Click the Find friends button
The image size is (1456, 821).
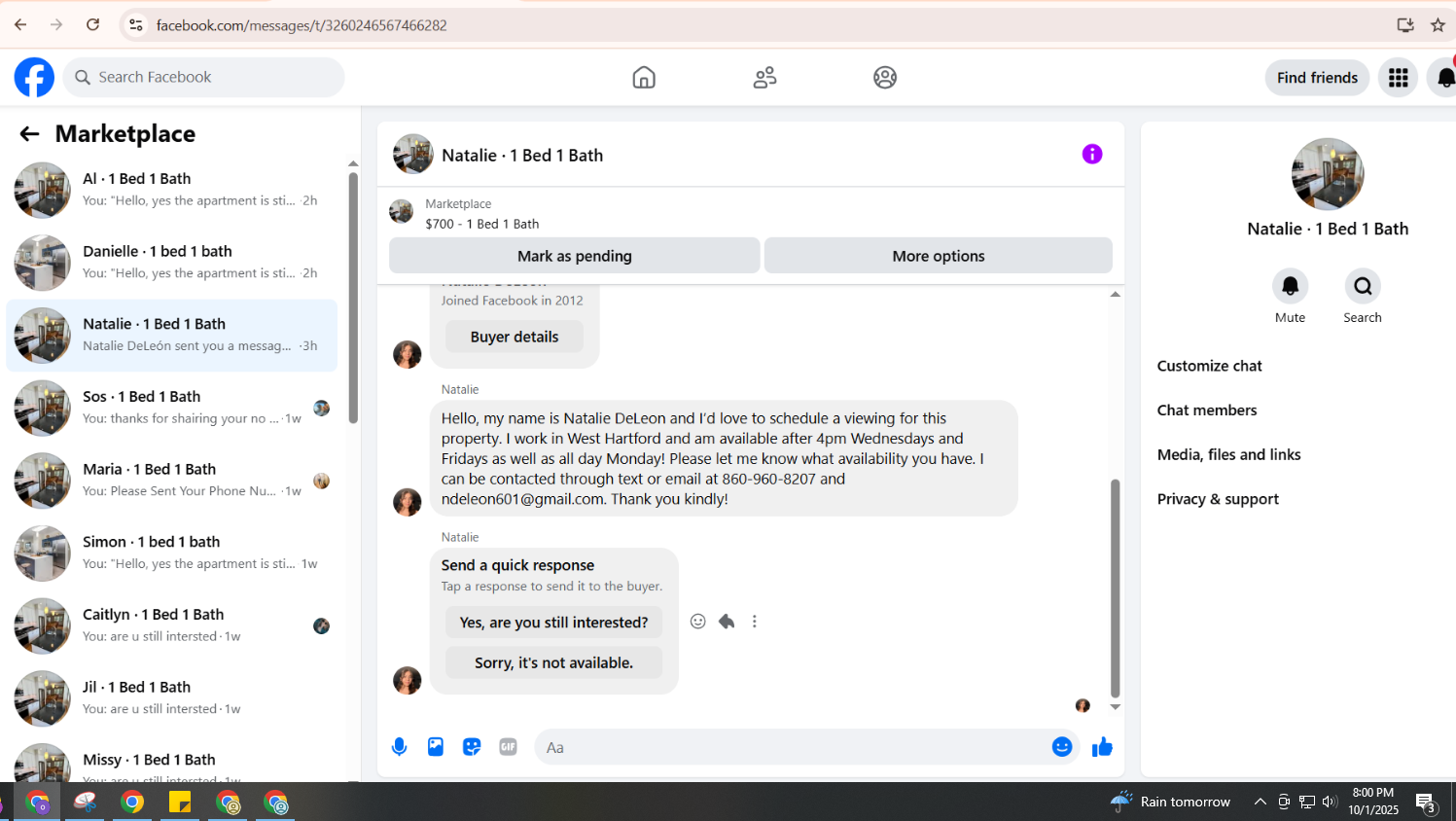1317,77
